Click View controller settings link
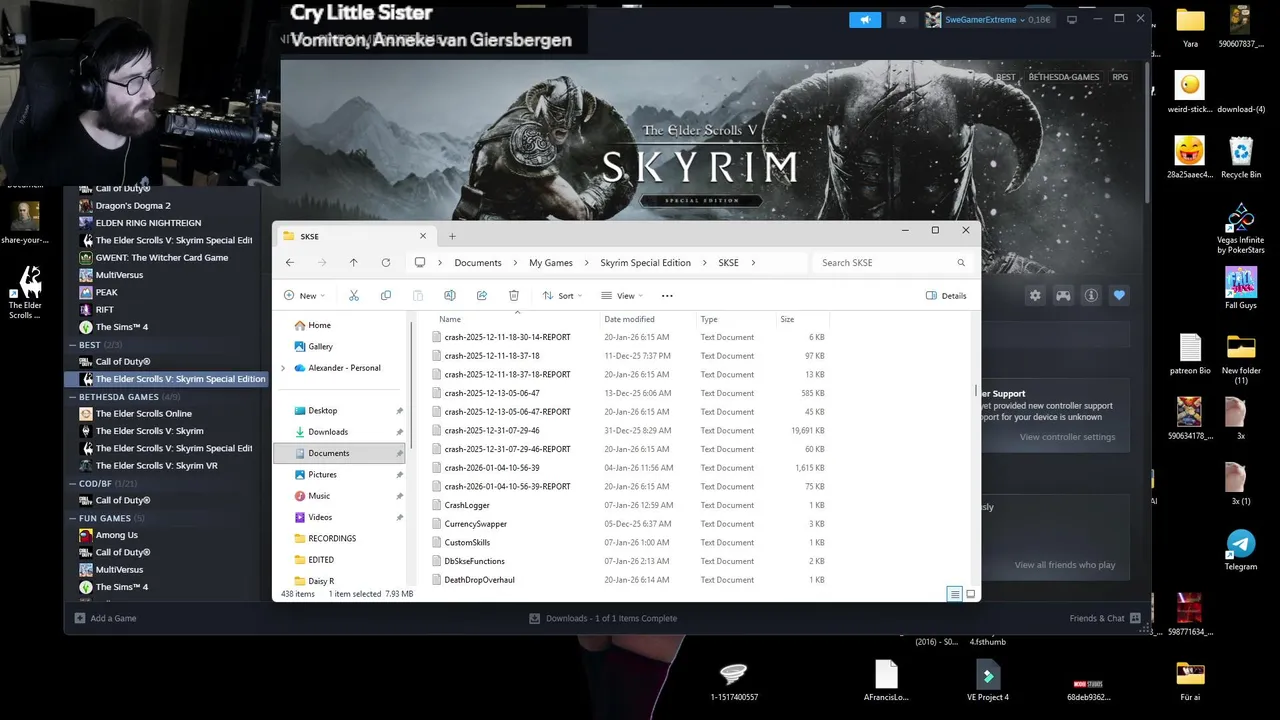The height and width of the screenshot is (720, 1280). 1067,437
